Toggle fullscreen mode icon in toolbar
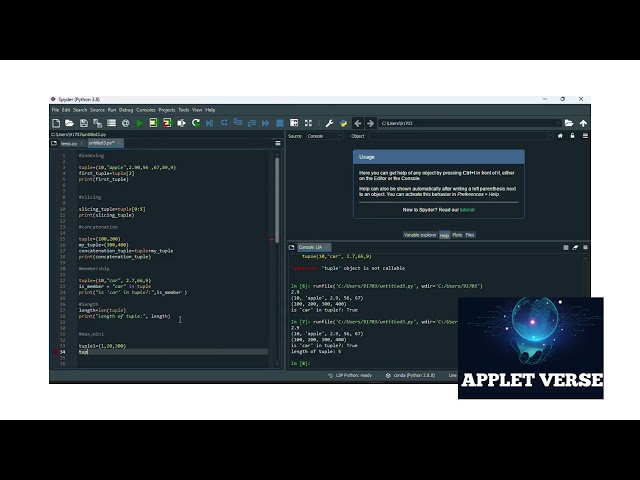This screenshot has width=640, height=480. 308,123
